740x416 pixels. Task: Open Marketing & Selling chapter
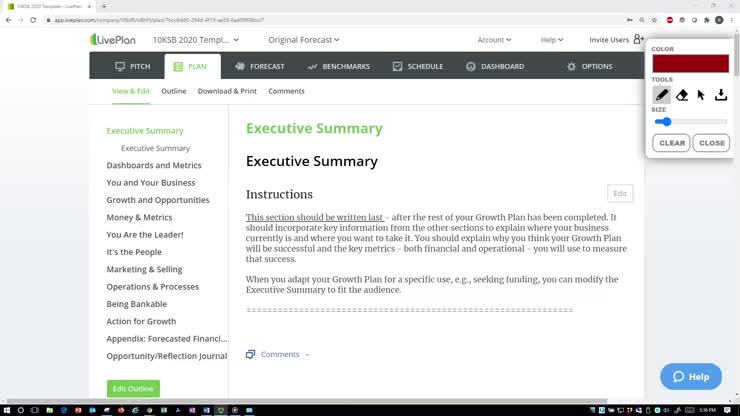point(144,269)
